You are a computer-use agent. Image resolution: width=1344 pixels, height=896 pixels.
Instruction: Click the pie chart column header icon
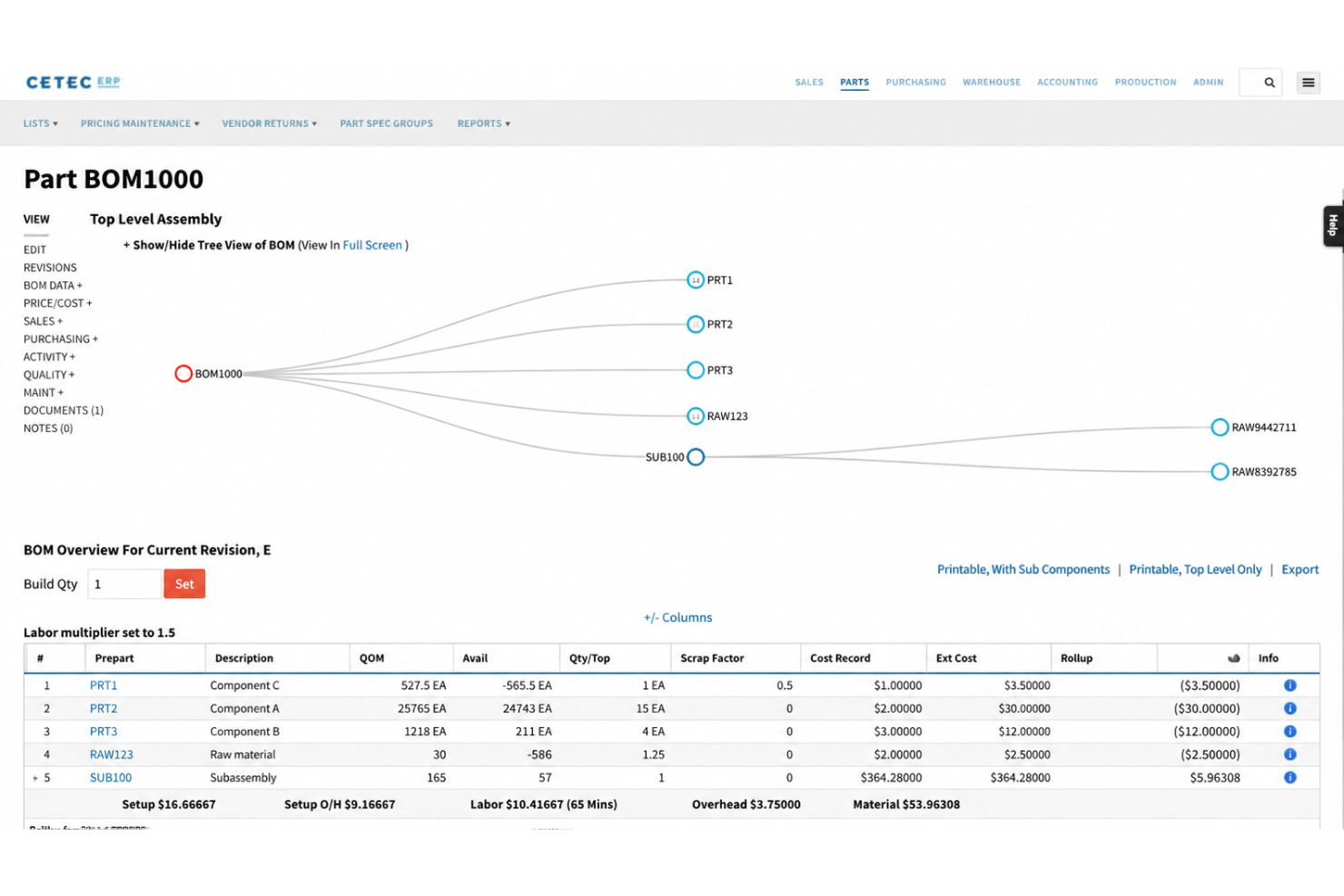[x=1233, y=658]
